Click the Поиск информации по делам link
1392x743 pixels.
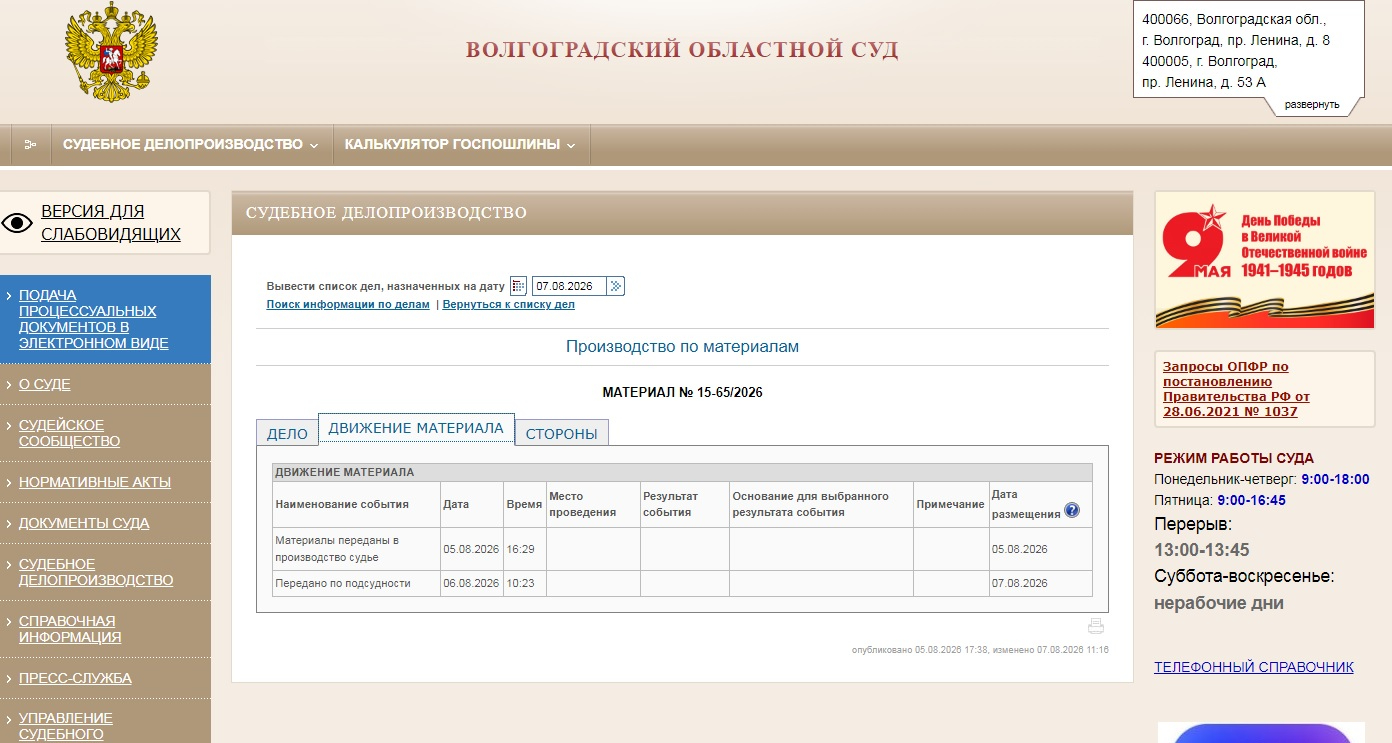tap(348, 304)
